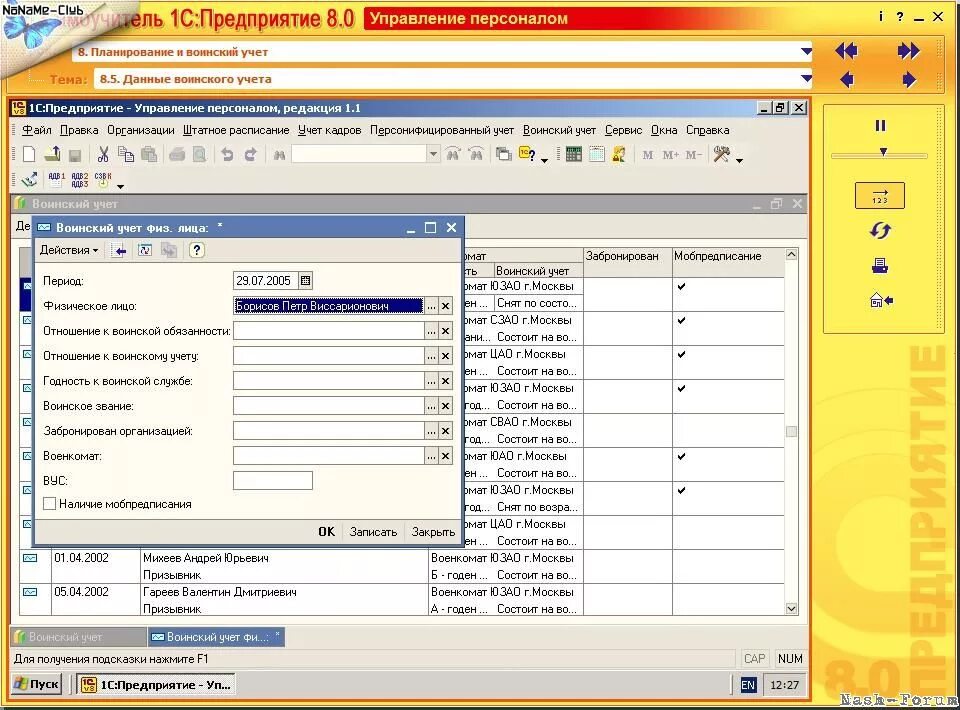Open selection for Воинское звание field

pyautogui.click(x=431, y=406)
